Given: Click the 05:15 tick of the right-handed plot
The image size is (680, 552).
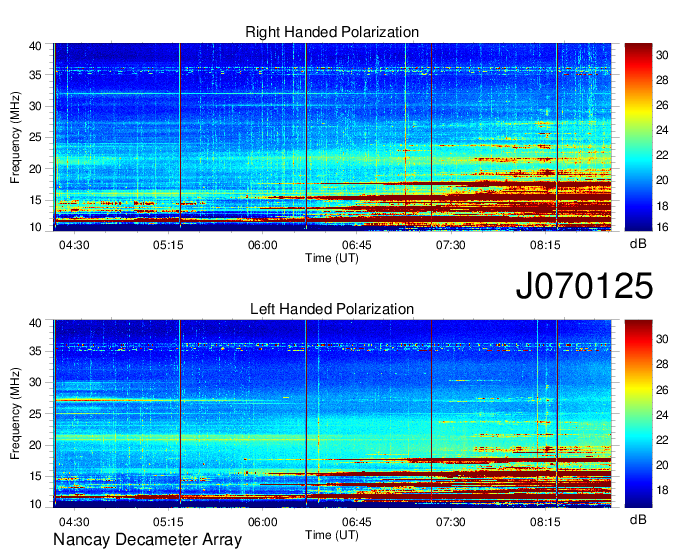Looking at the screenshot, I should 168,245.
